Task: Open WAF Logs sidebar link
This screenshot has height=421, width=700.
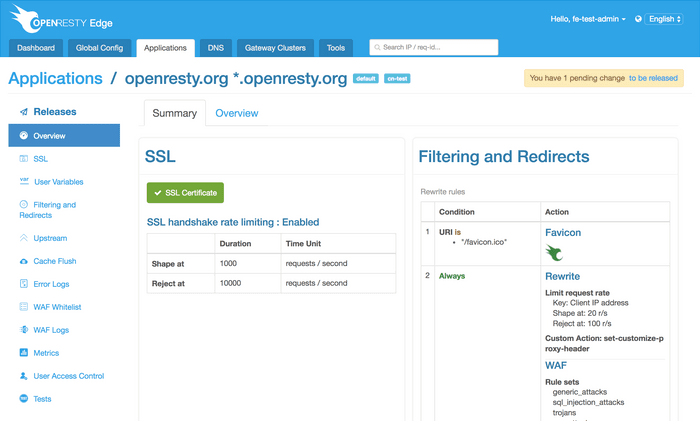Action: tap(51, 330)
